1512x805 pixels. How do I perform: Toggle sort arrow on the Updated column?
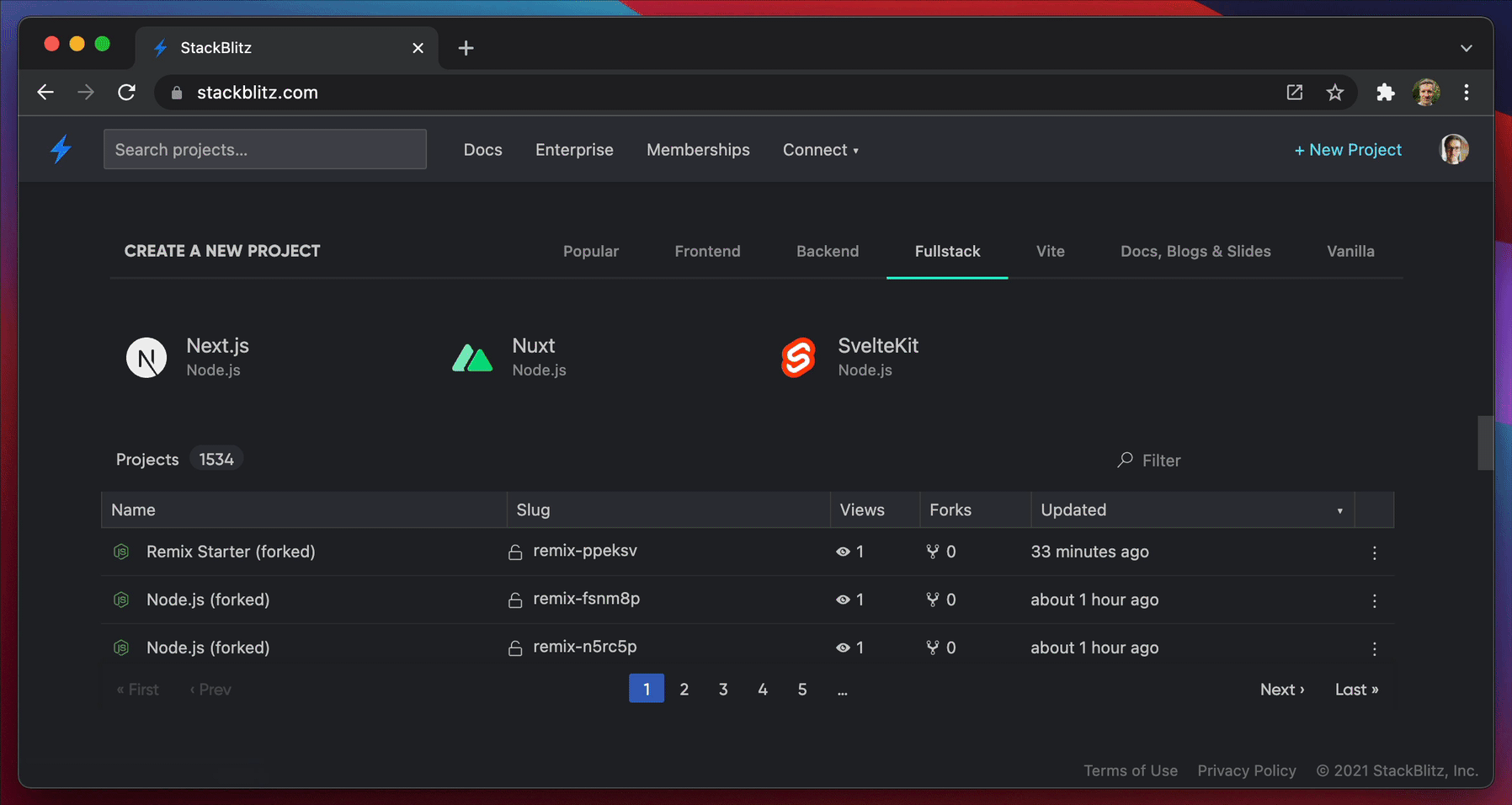click(x=1339, y=510)
